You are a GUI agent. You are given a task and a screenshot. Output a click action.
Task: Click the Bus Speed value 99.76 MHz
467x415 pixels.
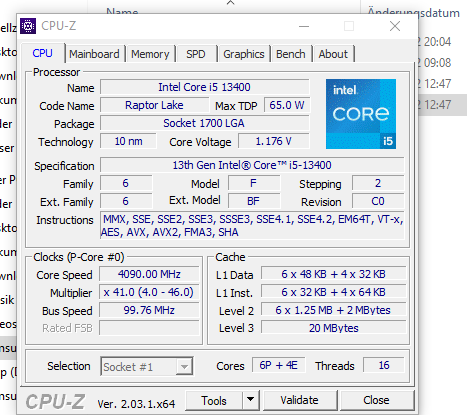point(149,310)
